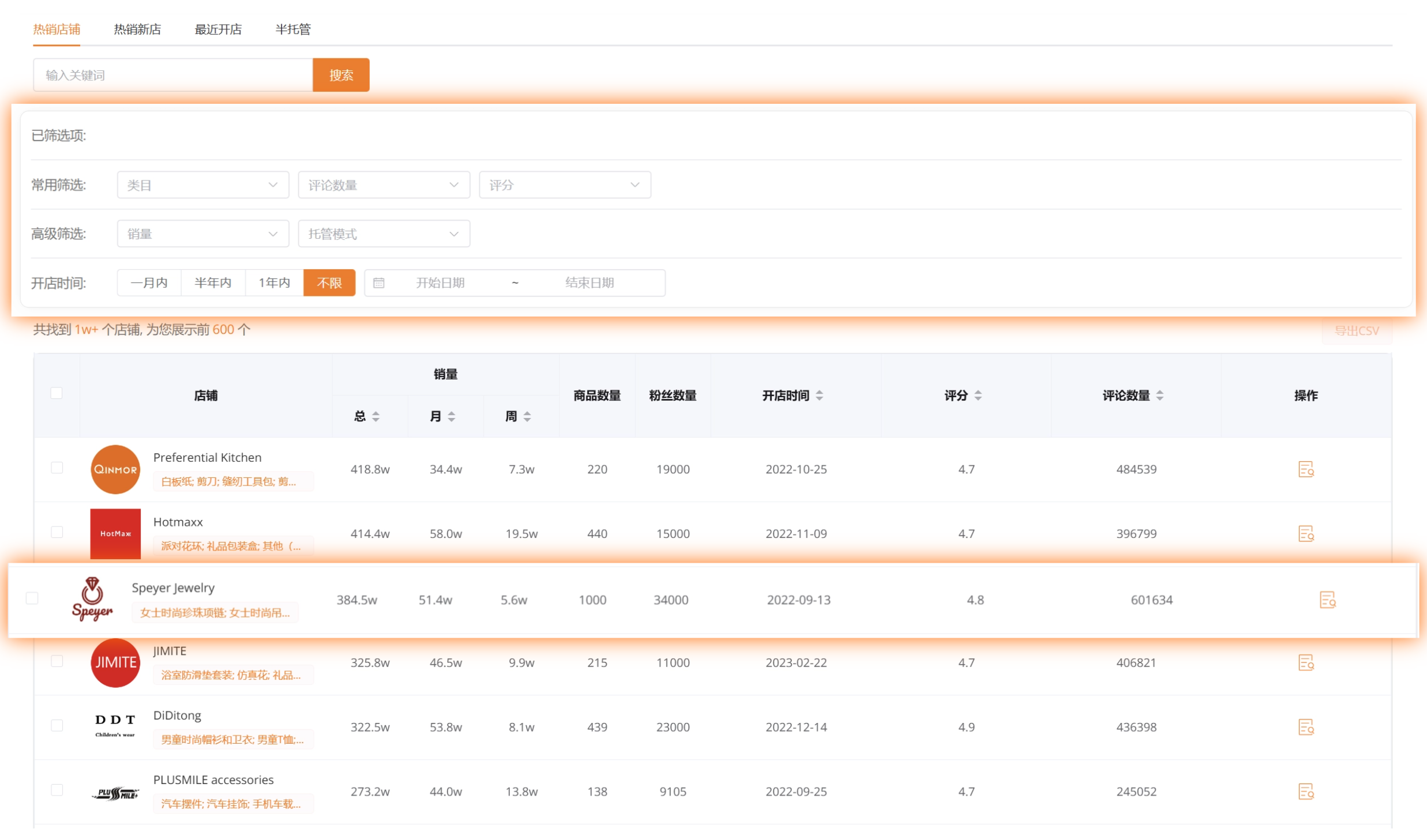Click the QINMOR store logo
Viewport: 1427px width, 840px height.
point(115,469)
